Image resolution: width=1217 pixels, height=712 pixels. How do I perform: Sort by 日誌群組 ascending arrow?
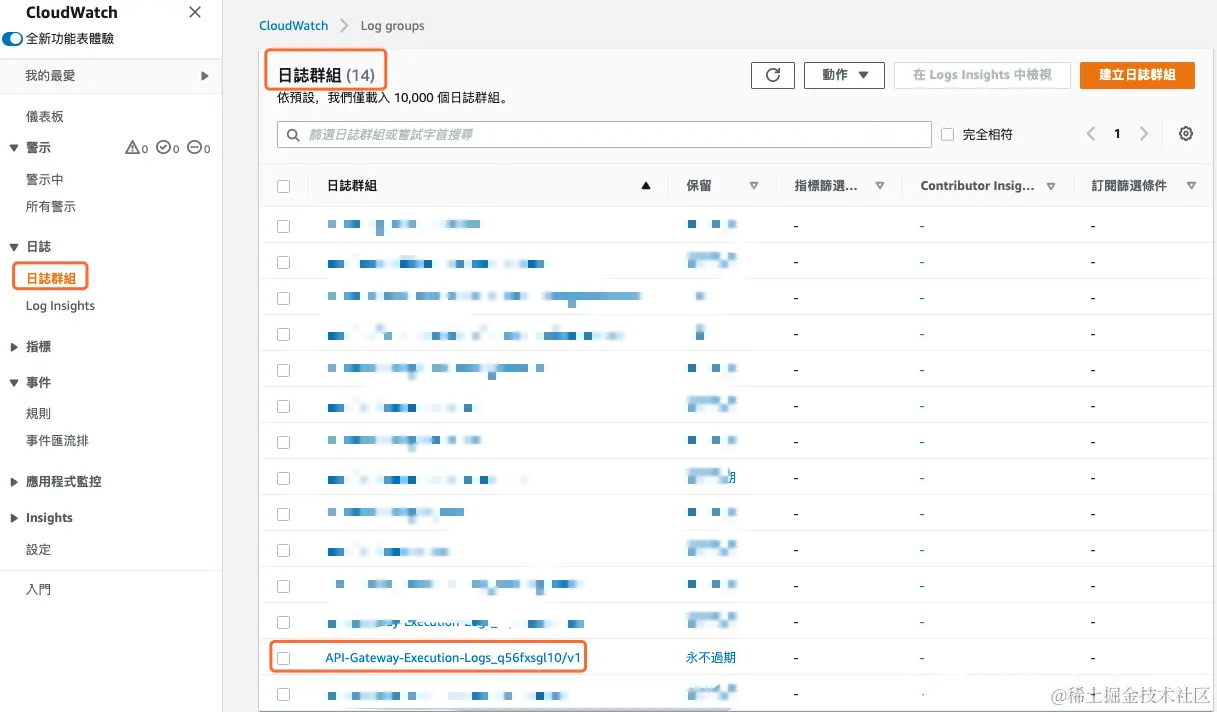(x=646, y=186)
